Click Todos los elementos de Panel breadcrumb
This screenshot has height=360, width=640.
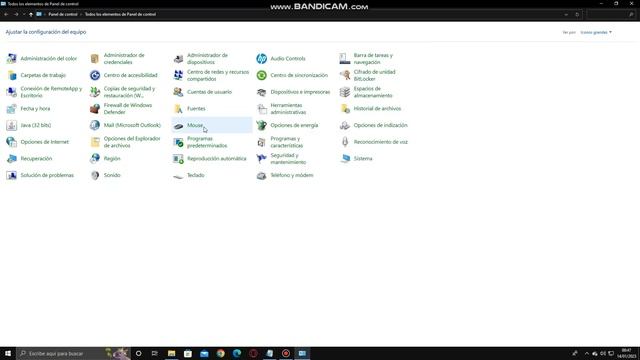[120, 14]
